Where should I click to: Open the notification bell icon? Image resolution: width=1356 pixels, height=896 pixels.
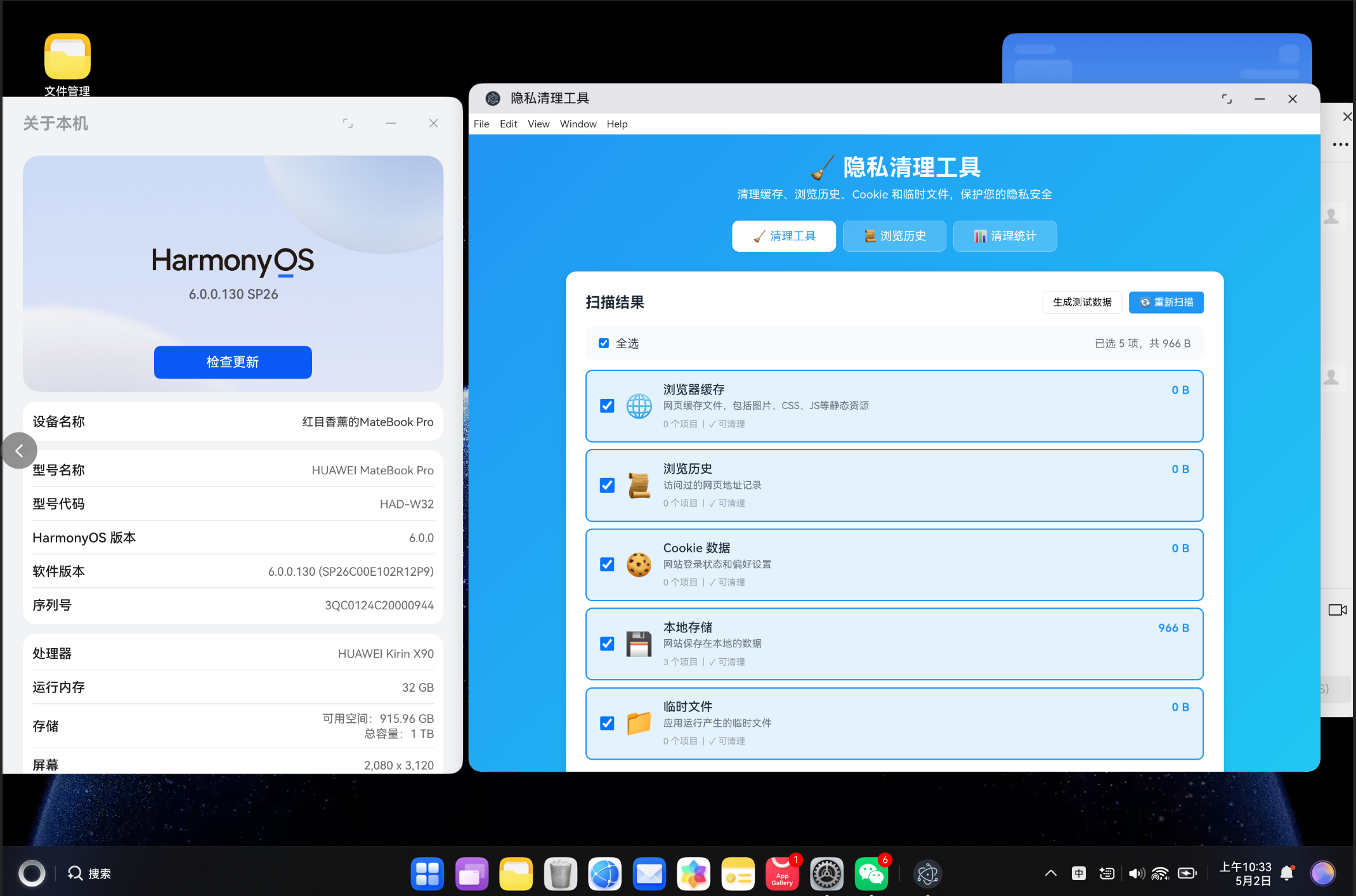[x=1287, y=873]
